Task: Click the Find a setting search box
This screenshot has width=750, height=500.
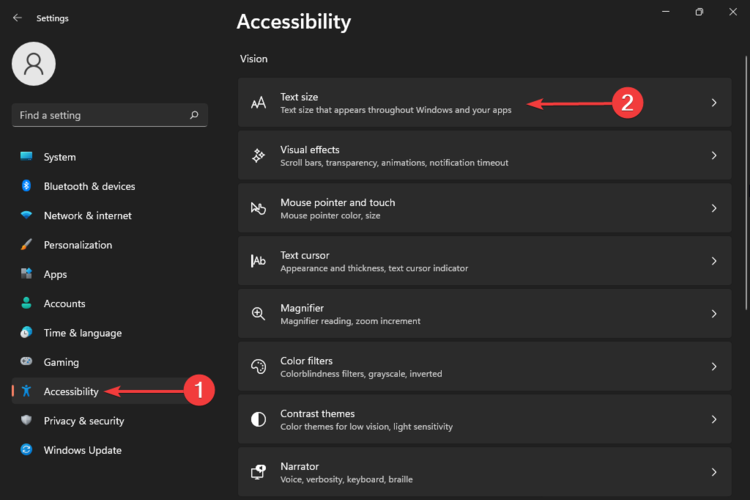Action: [100, 115]
